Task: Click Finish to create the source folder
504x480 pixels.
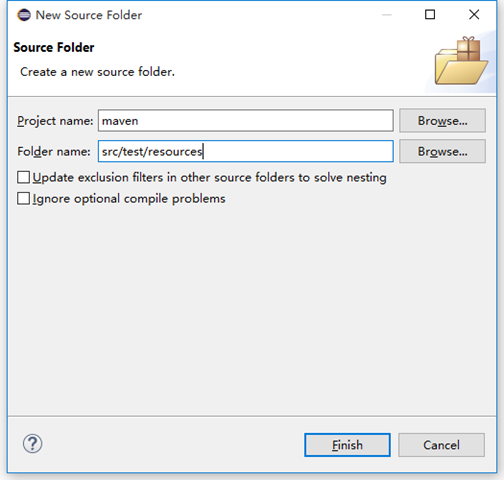Action: (347, 445)
